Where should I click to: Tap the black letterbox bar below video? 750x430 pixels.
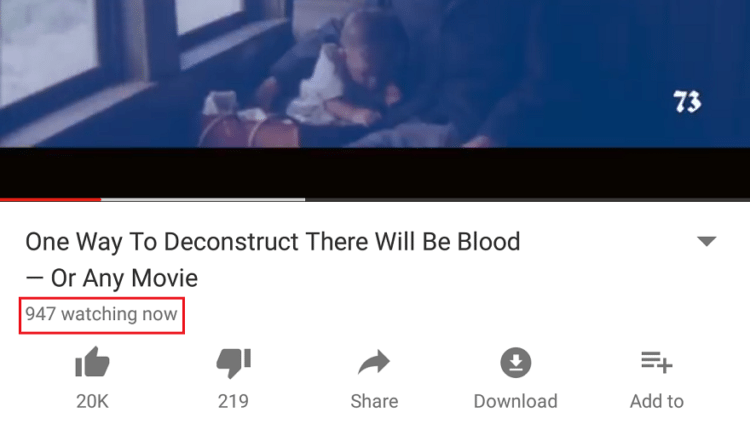point(375,172)
